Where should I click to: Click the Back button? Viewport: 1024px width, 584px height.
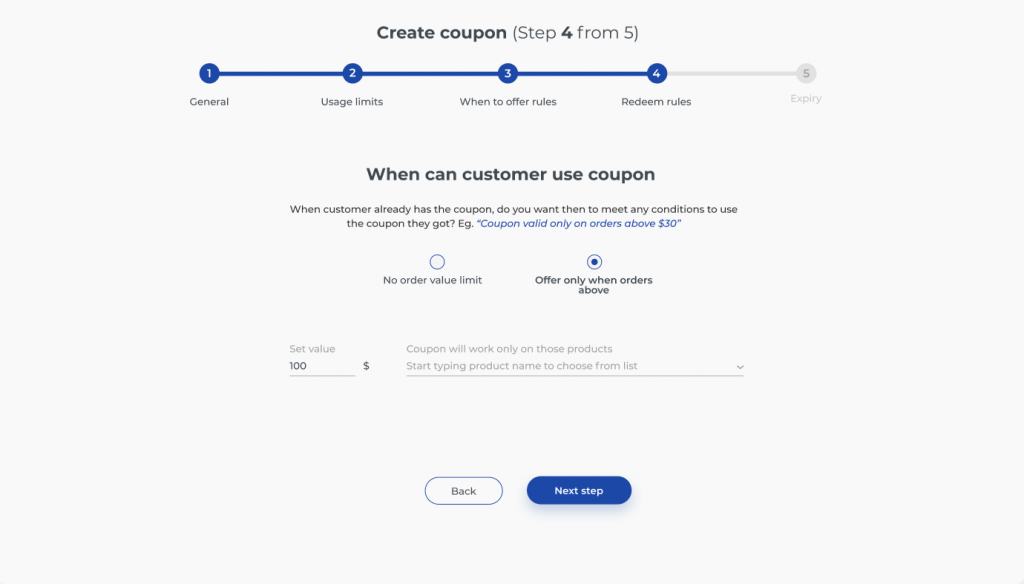click(x=464, y=491)
